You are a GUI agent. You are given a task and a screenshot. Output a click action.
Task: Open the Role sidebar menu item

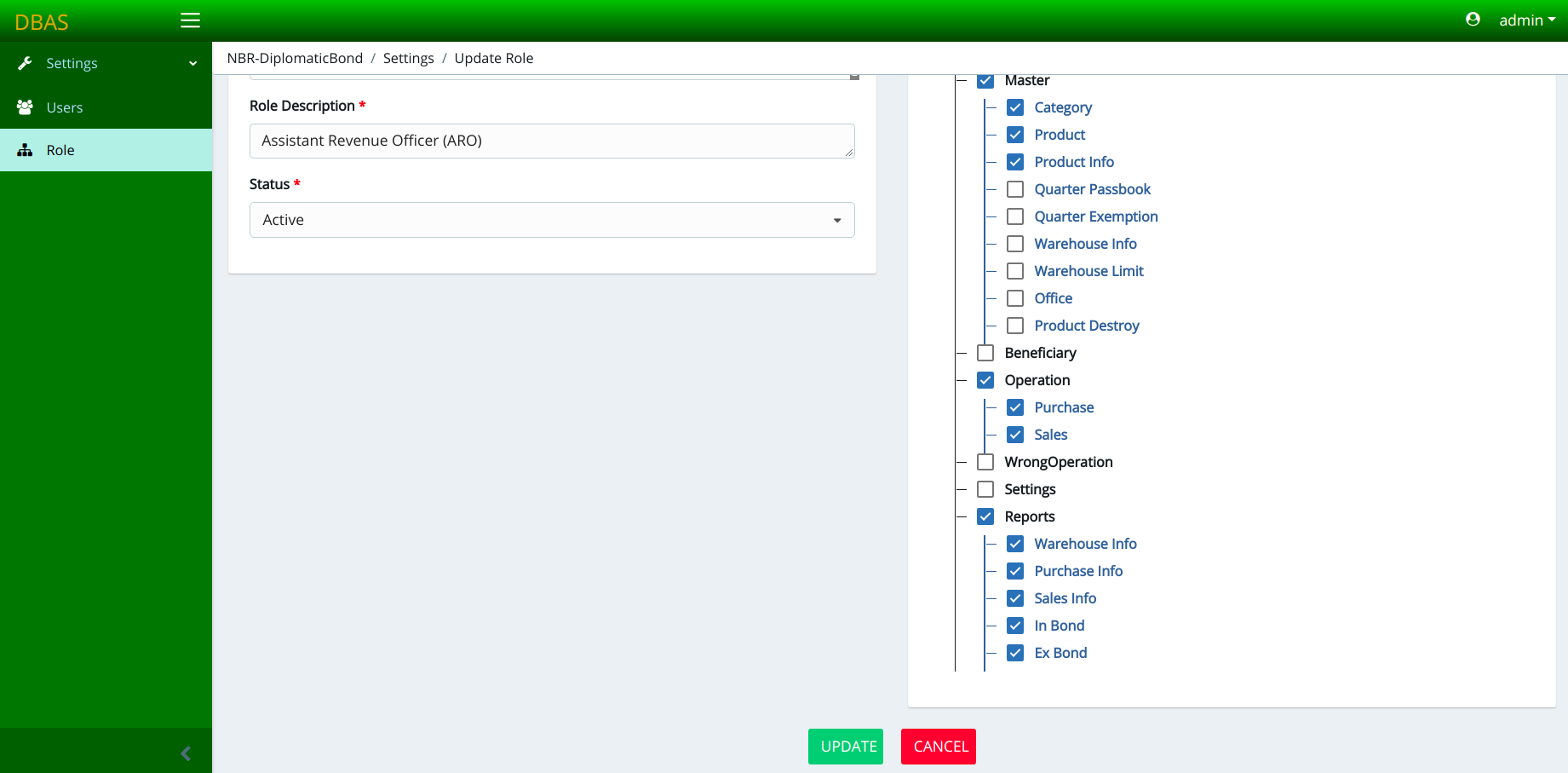pyautogui.click(x=106, y=150)
